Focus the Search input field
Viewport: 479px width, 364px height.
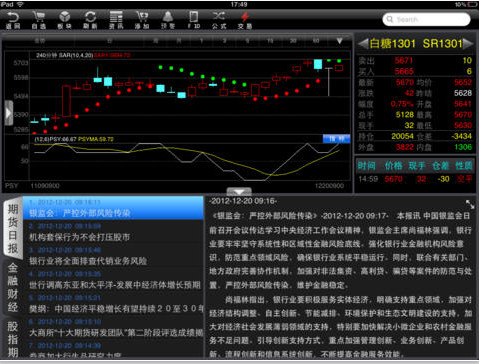(x=427, y=19)
